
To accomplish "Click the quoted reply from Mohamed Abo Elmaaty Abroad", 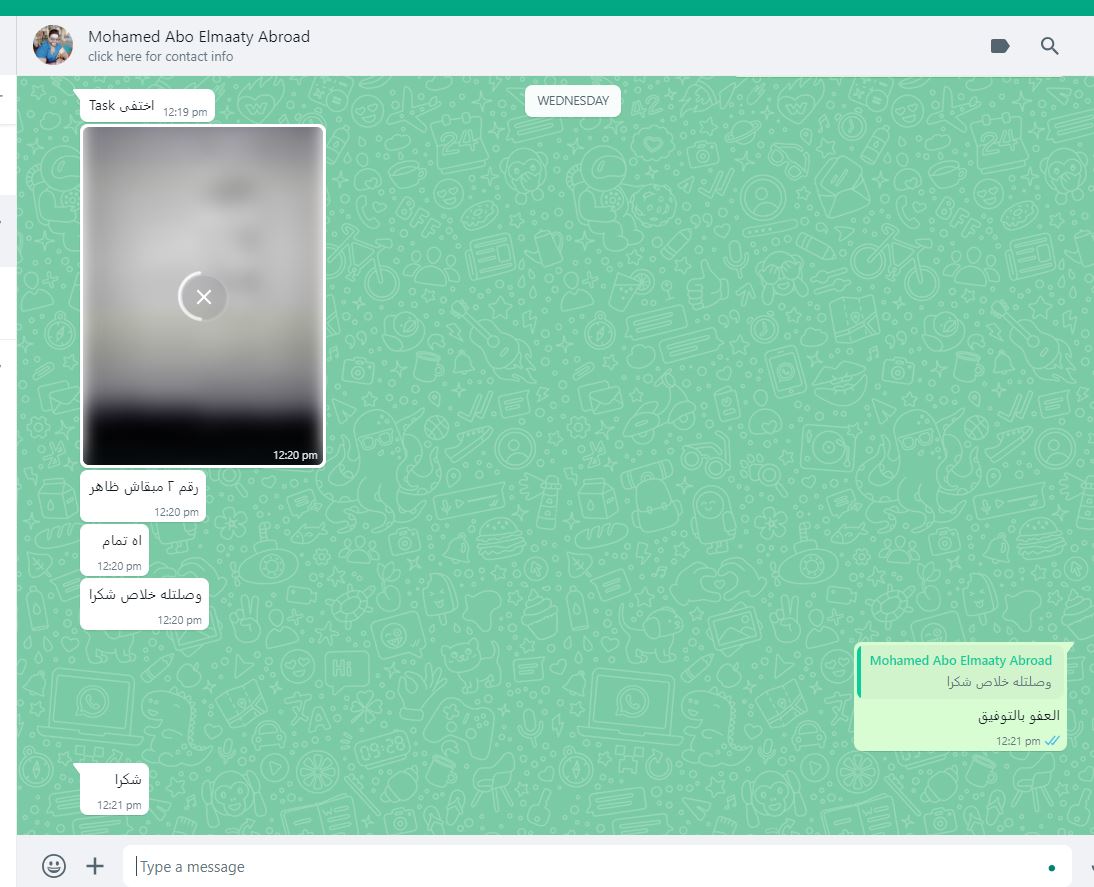I will click(x=961, y=671).
